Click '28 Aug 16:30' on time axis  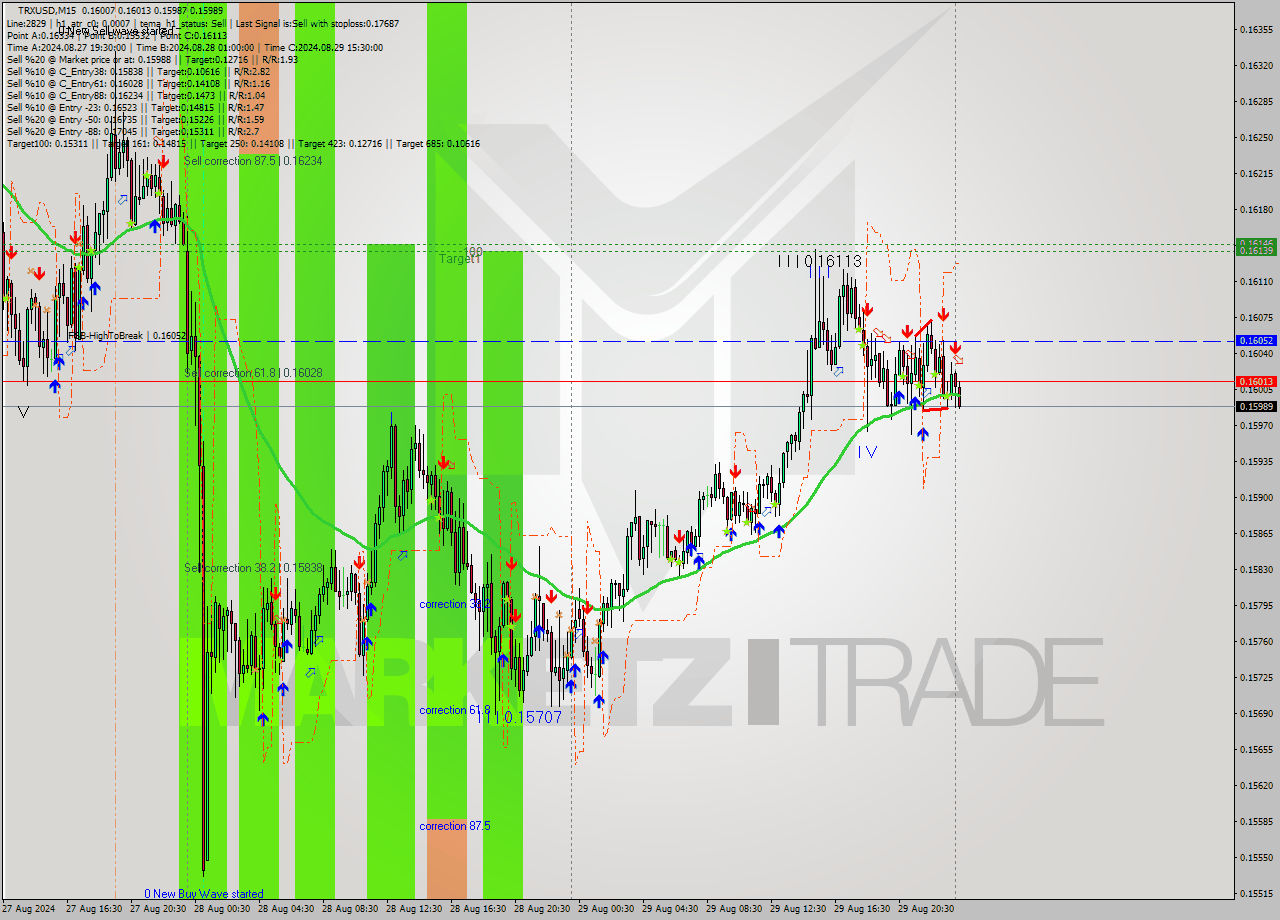coord(478,909)
